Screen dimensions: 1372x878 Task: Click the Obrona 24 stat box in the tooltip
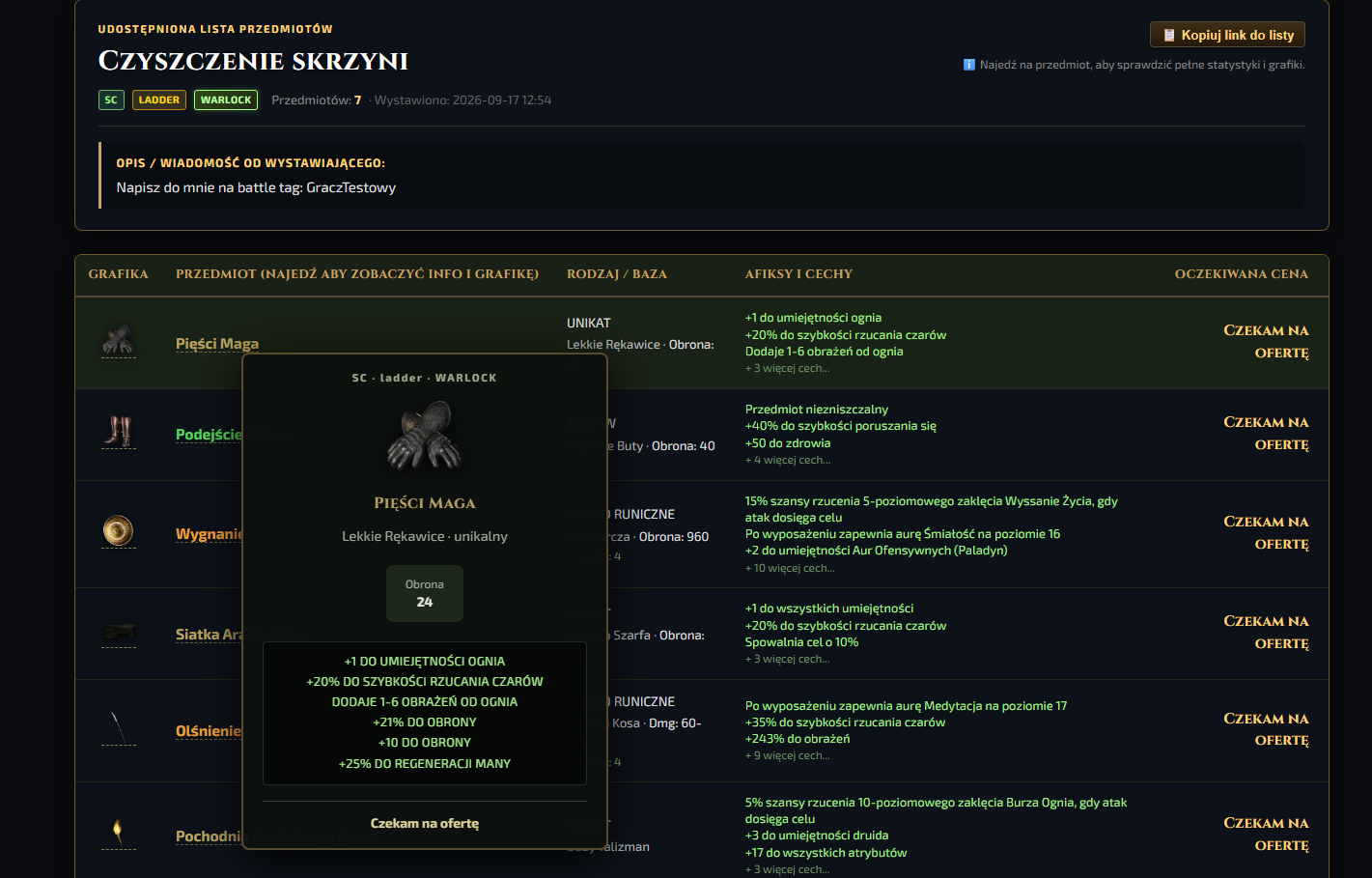pos(425,593)
